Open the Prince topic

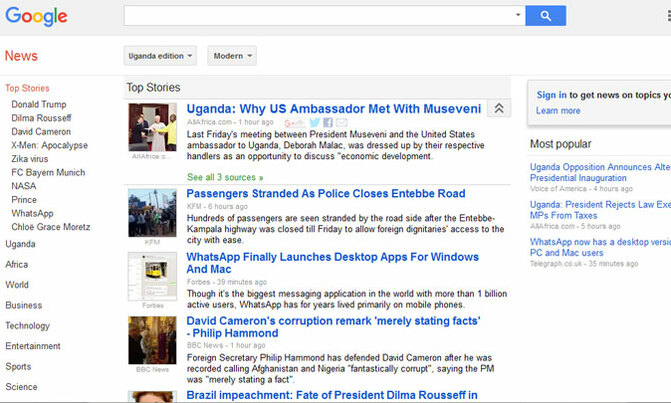click(24, 200)
